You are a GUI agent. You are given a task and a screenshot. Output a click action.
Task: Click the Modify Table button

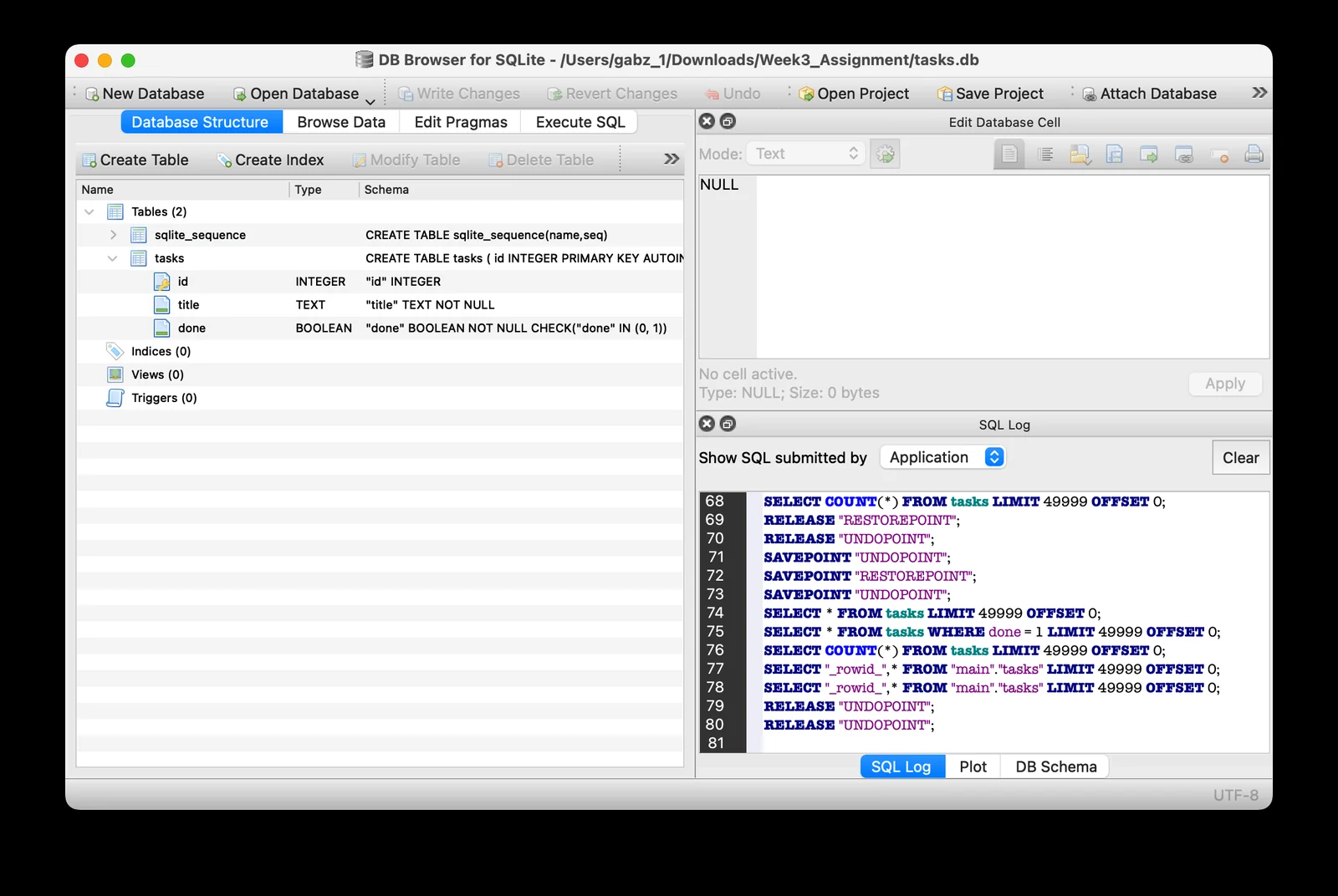tap(406, 160)
